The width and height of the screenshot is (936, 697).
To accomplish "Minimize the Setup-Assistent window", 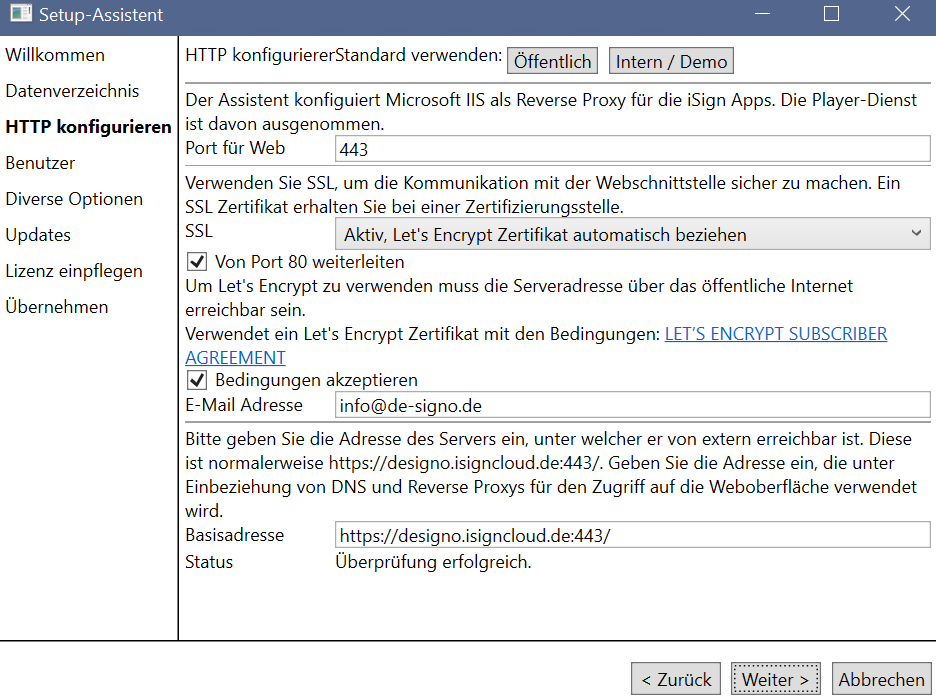I will (x=762, y=14).
